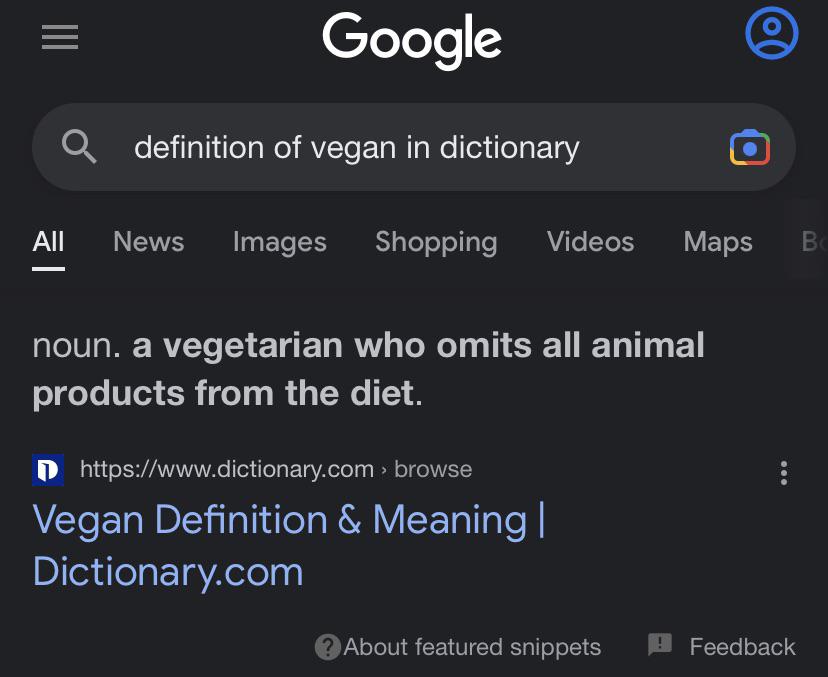Switch to the News tab
Screen dimensions: 828x677
coord(148,242)
